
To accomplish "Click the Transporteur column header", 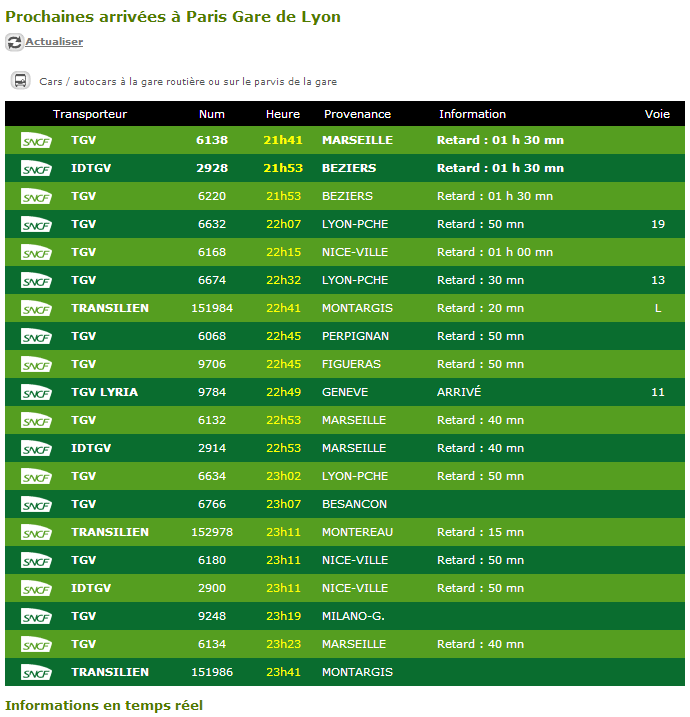I will 90,114.
